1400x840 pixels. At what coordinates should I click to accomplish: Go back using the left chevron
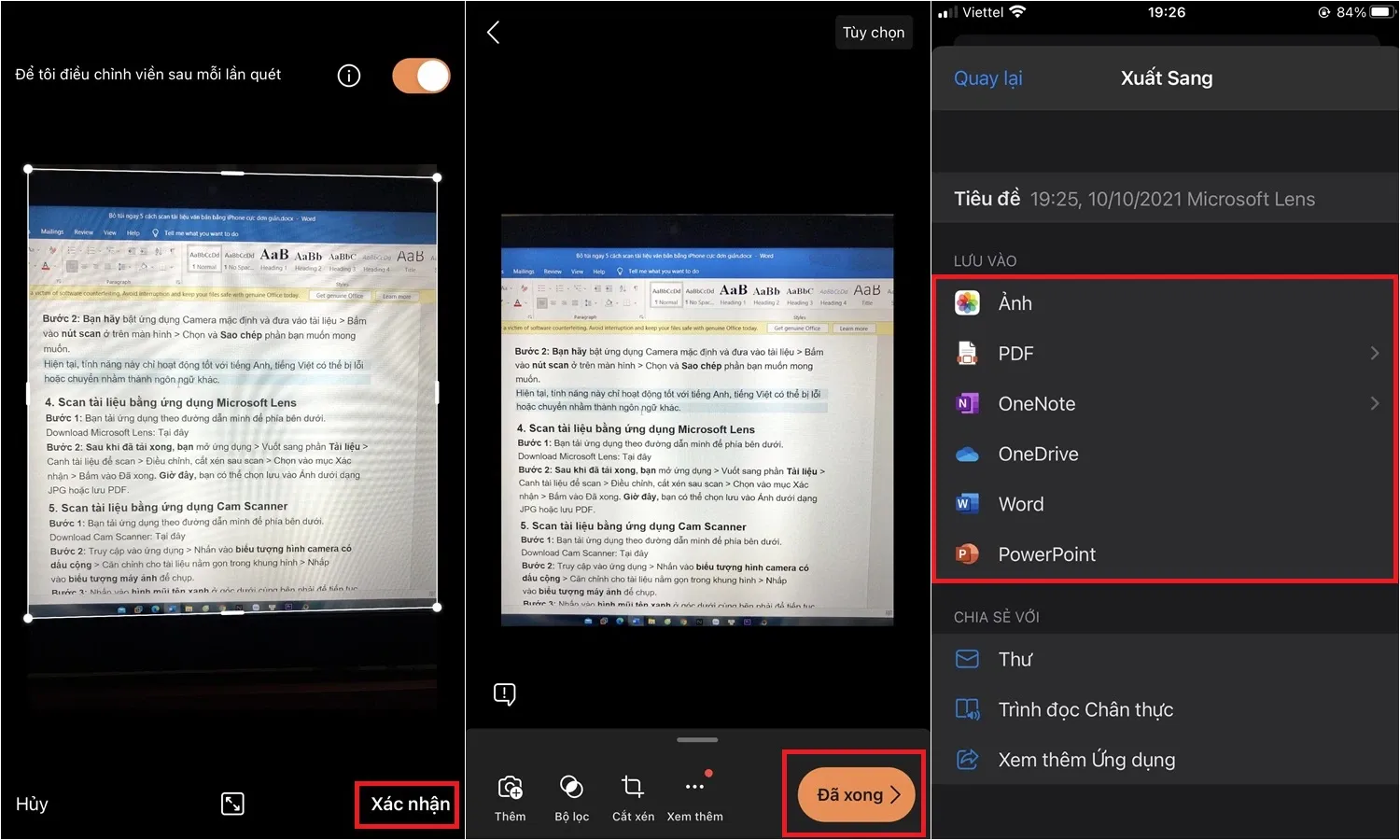click(494, 33)
